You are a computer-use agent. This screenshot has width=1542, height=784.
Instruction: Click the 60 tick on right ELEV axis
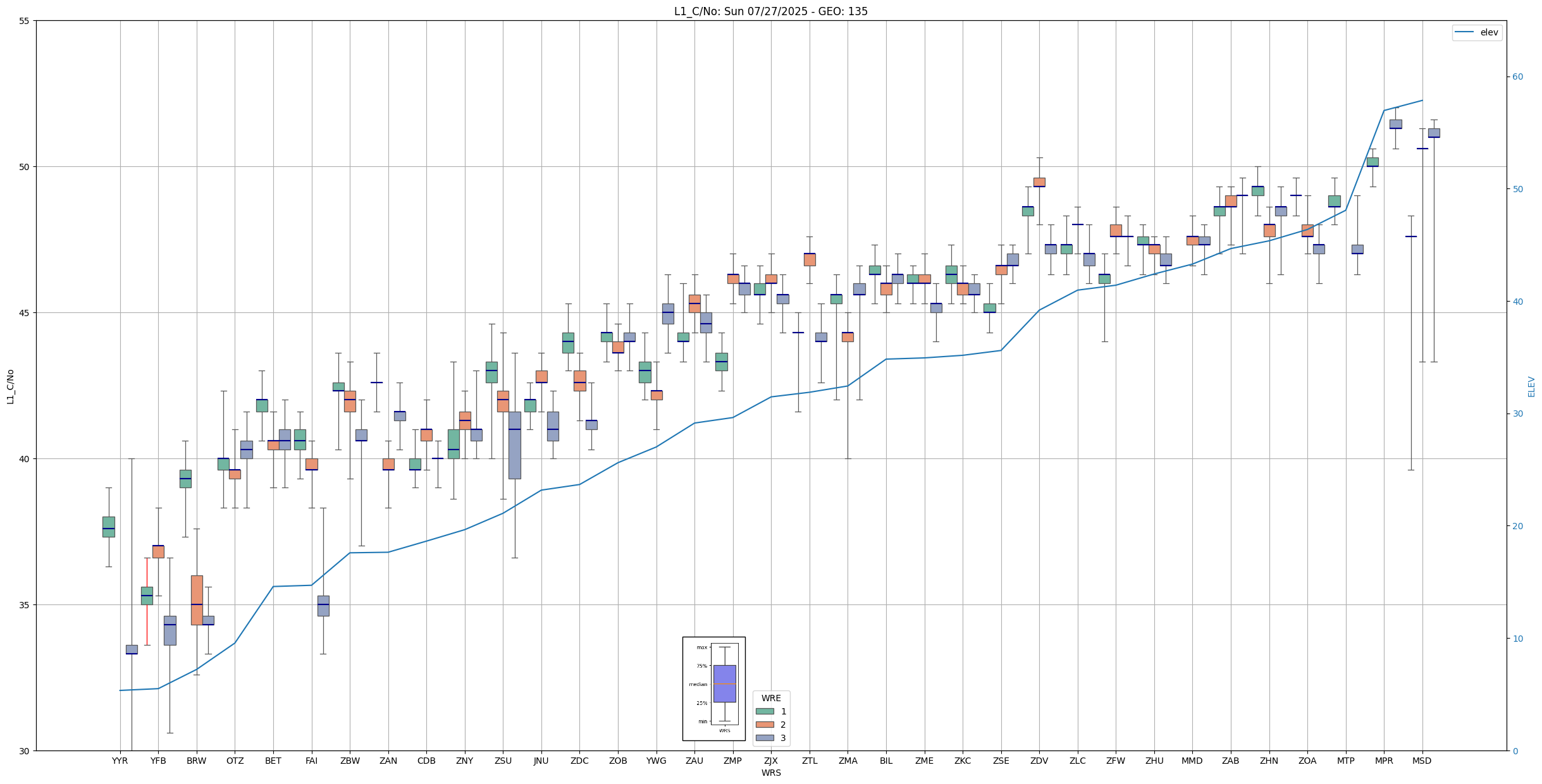[1517, 77]
